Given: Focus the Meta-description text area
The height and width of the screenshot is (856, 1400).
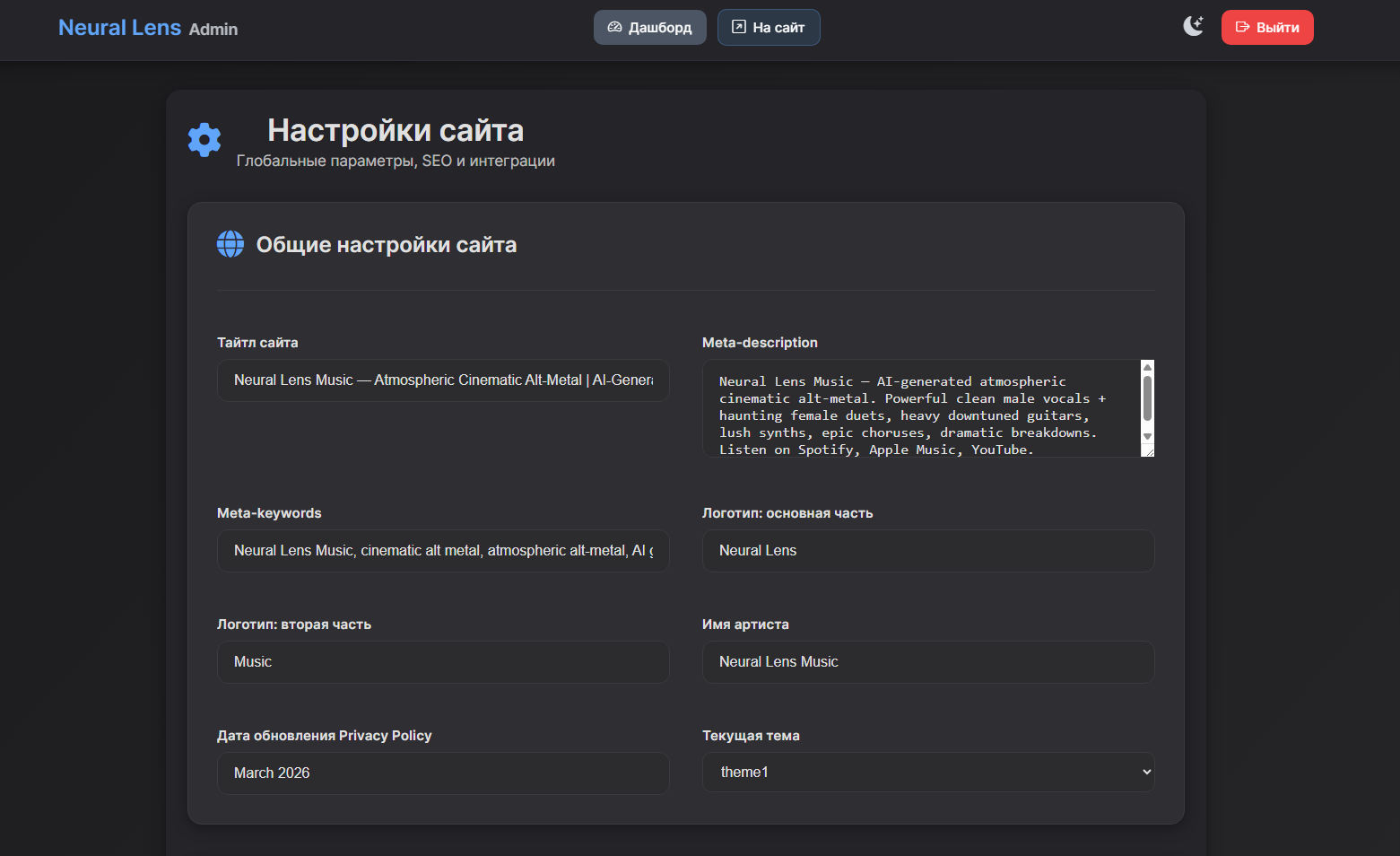Looking at the screenshot, I should [919, 408].
